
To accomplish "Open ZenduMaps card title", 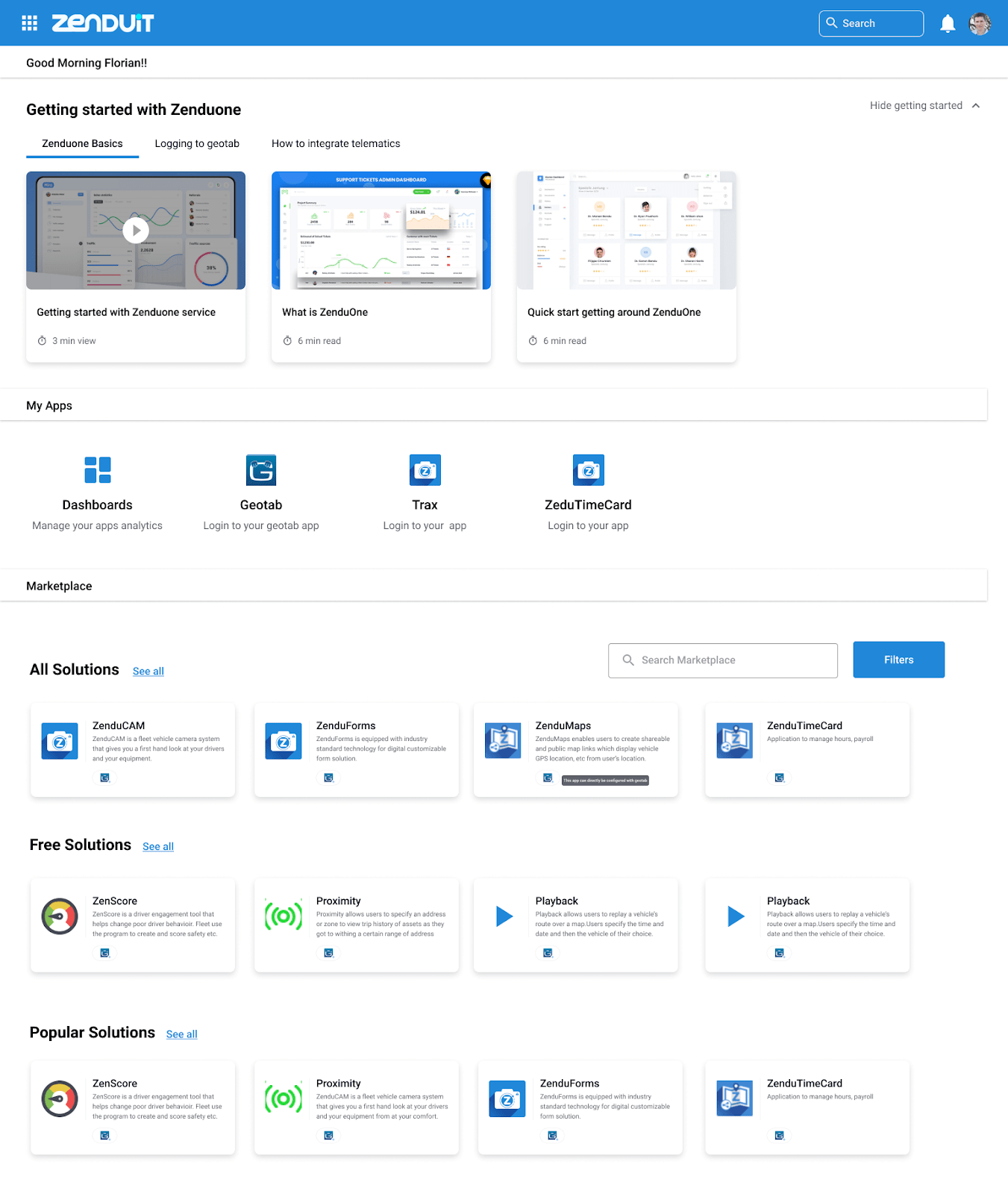I will click(x=563, y=726).
